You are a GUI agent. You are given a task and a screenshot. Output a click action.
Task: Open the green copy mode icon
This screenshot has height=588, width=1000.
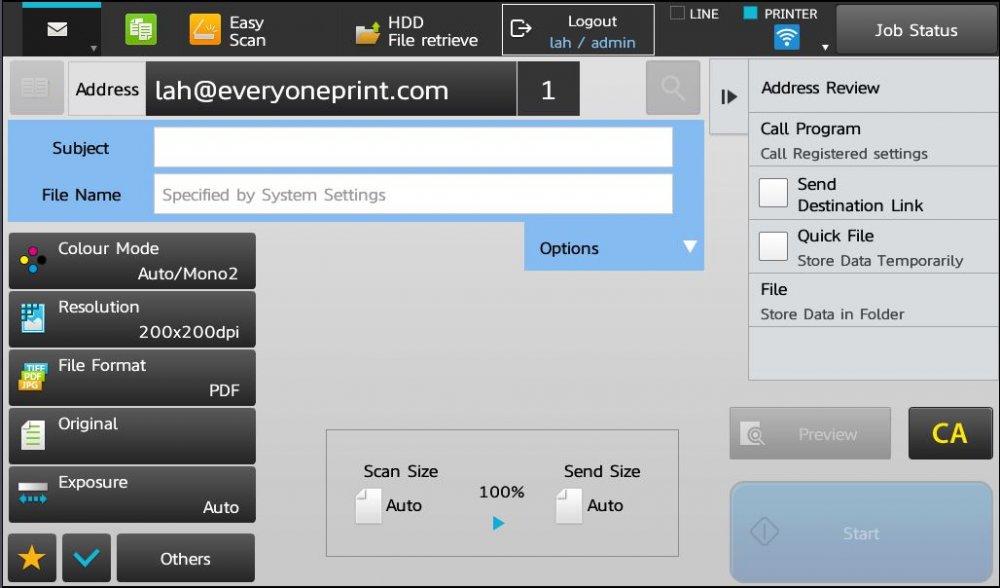(x=141, y=30)
